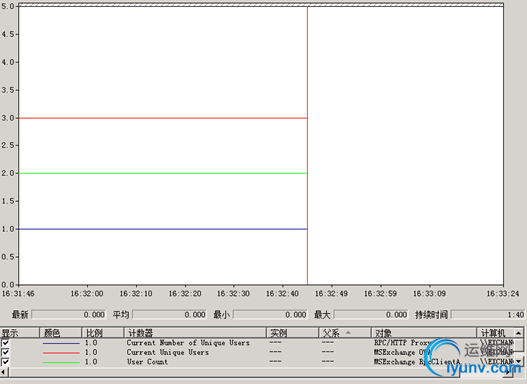Click the legend list scroll-down arrow
Screen dimensions: 527x384
point(519,361)
